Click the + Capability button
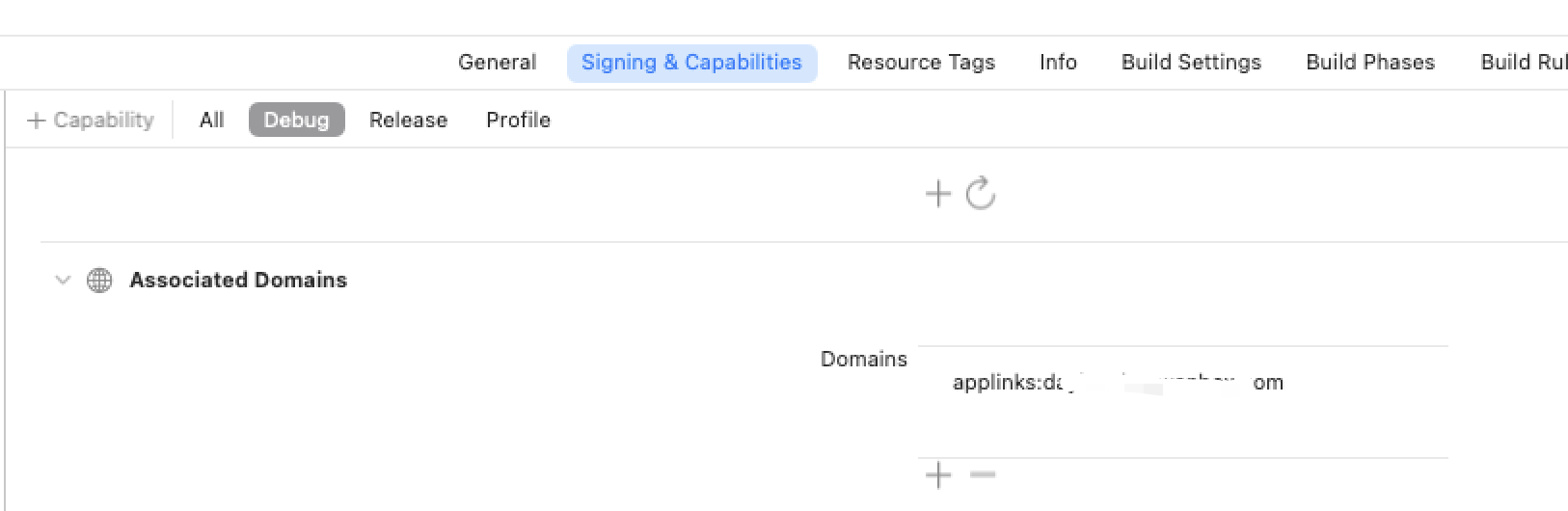1568x511 pixels. click(x=91, y=121)
